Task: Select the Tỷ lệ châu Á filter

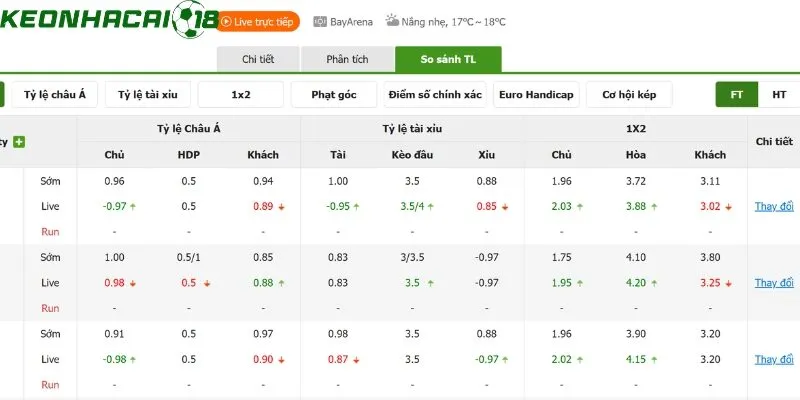Action: pyautogui.click(x=55, y=95)
